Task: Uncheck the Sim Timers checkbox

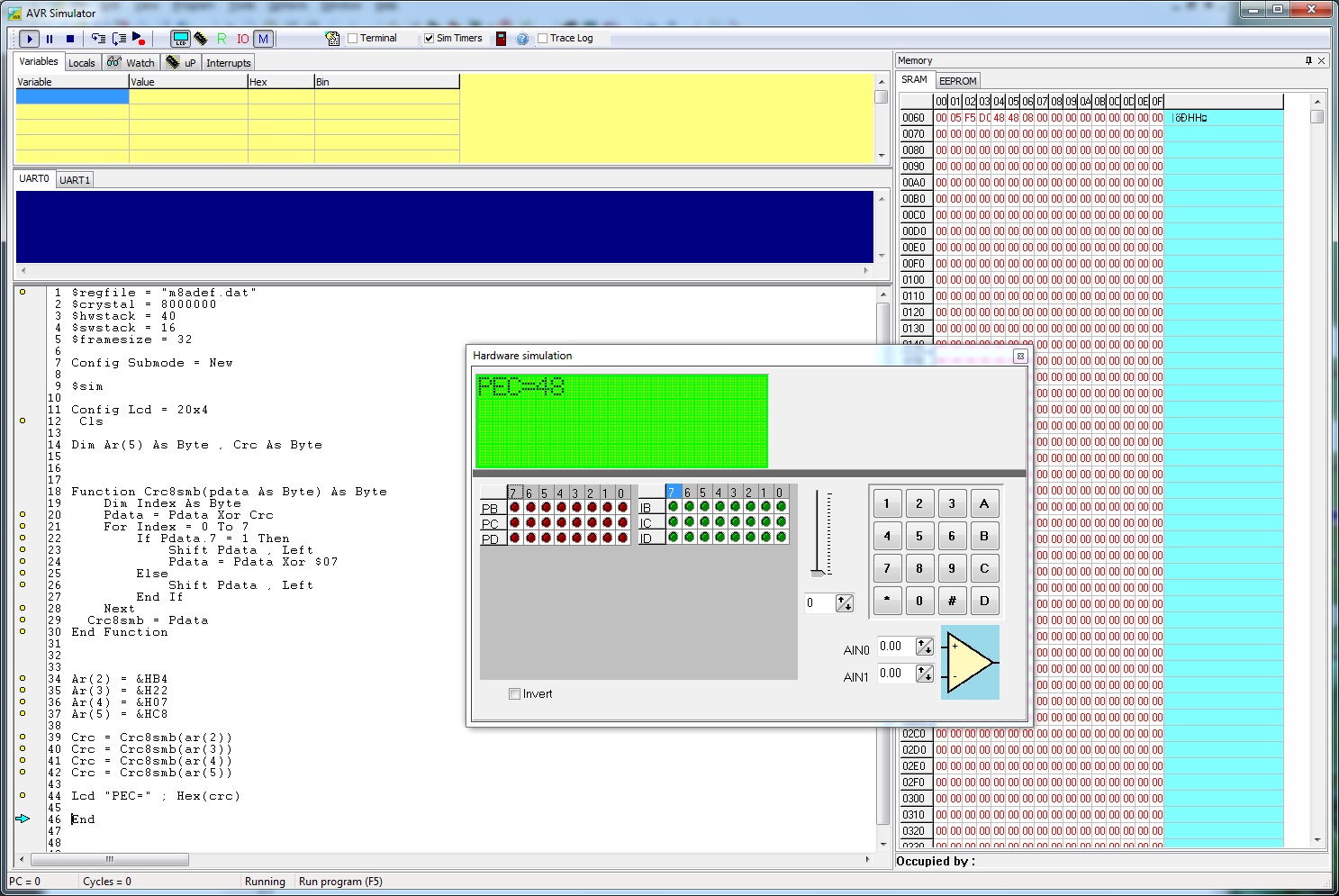Action: pos(430,39)
